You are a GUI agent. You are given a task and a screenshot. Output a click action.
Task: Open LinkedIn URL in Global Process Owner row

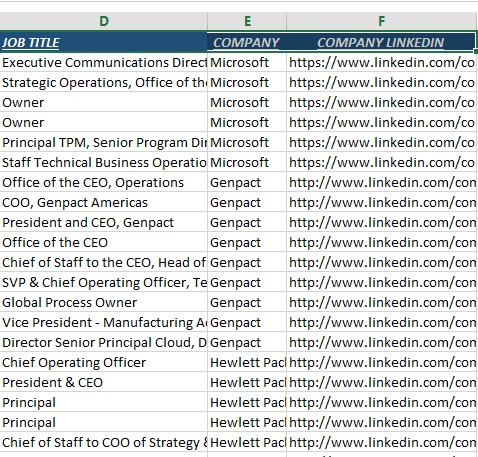tap(381, 302)
